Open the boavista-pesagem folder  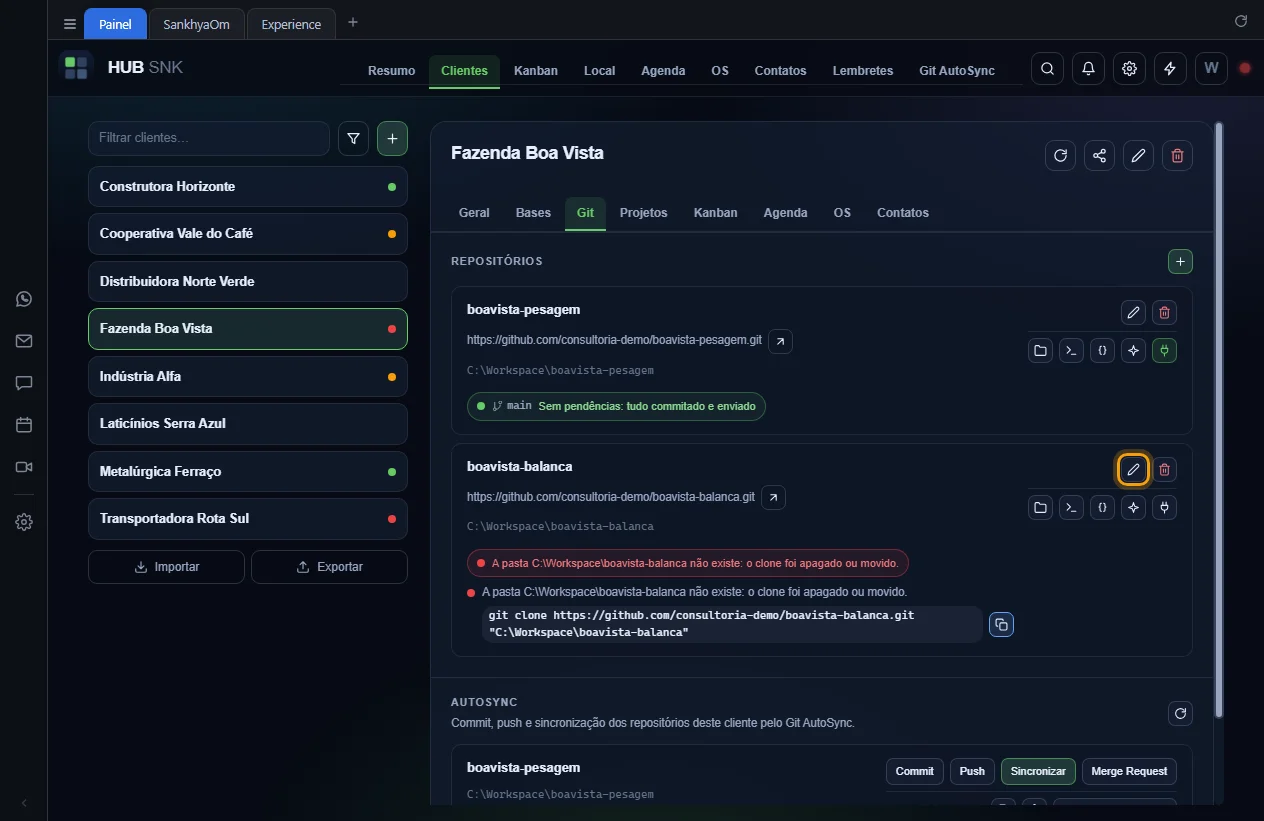1041,351
